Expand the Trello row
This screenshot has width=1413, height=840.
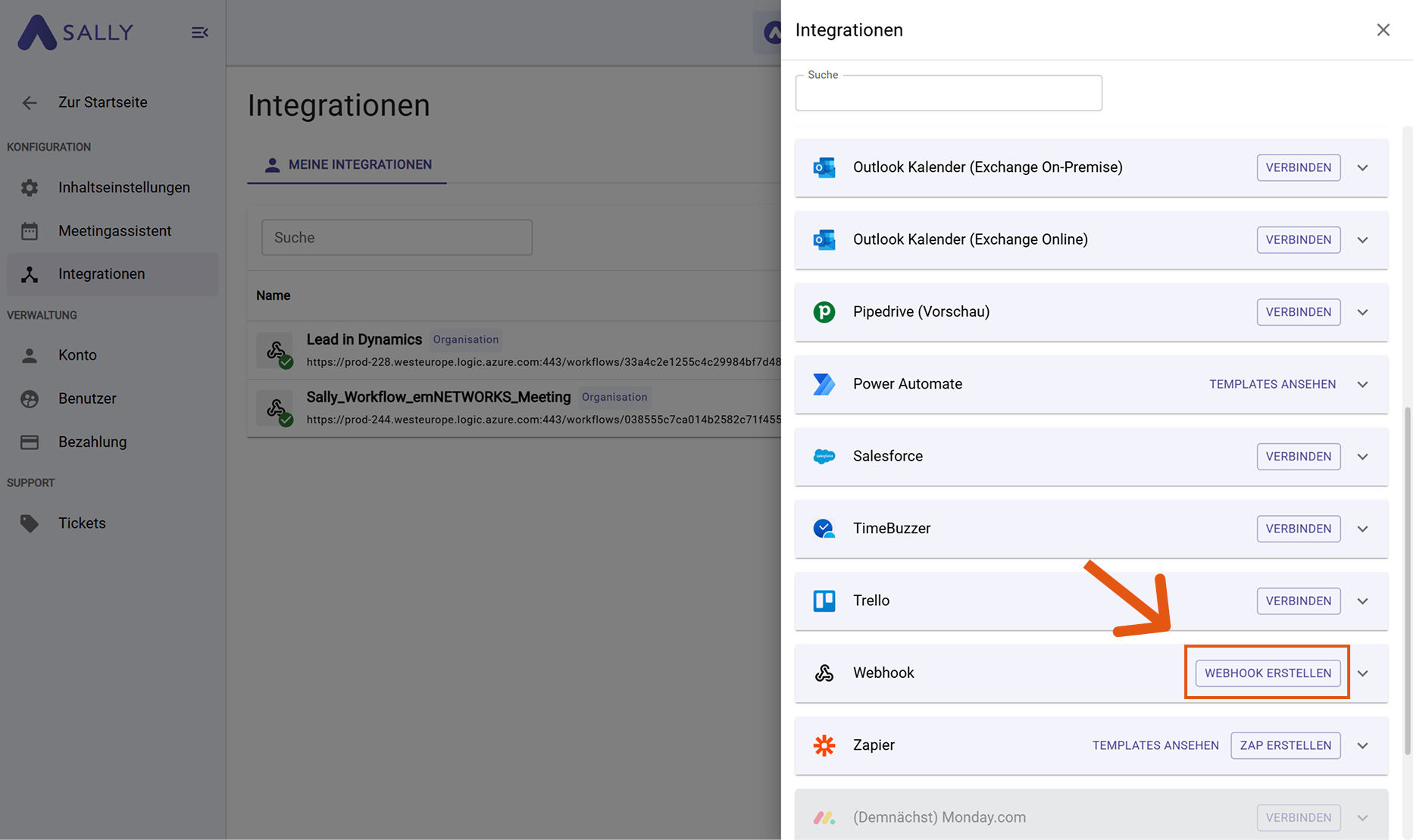1363,601
